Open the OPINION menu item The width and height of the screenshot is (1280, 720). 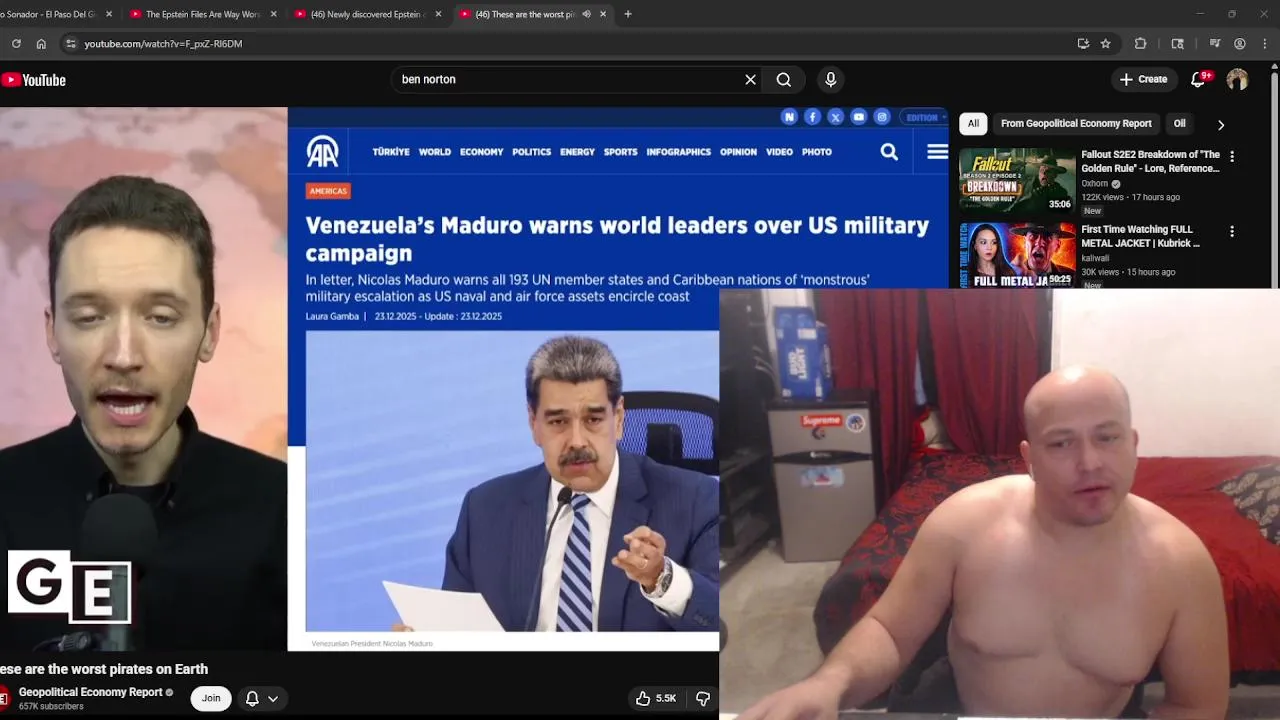pos(738,152)
